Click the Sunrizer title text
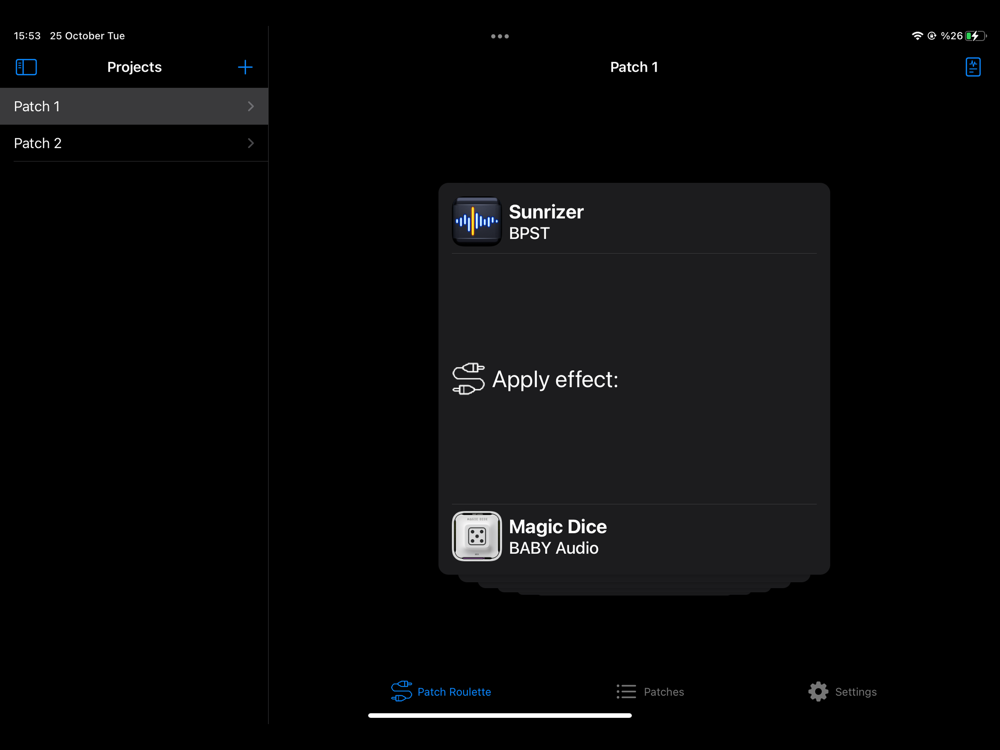Image resolution: width=1000 pixels, height=750 pixels. coord(546,212)
